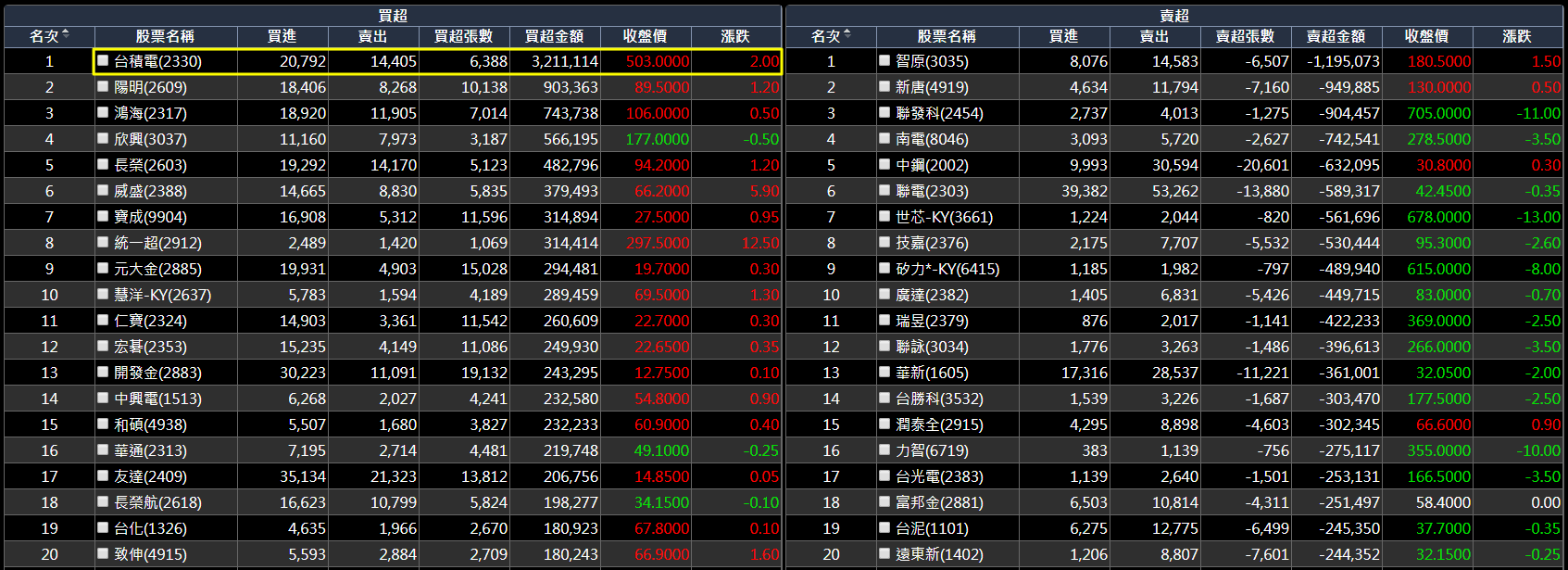The image size is (1568, 570).
Task: Open stock 中鋼(2002)
Action: 932,165
